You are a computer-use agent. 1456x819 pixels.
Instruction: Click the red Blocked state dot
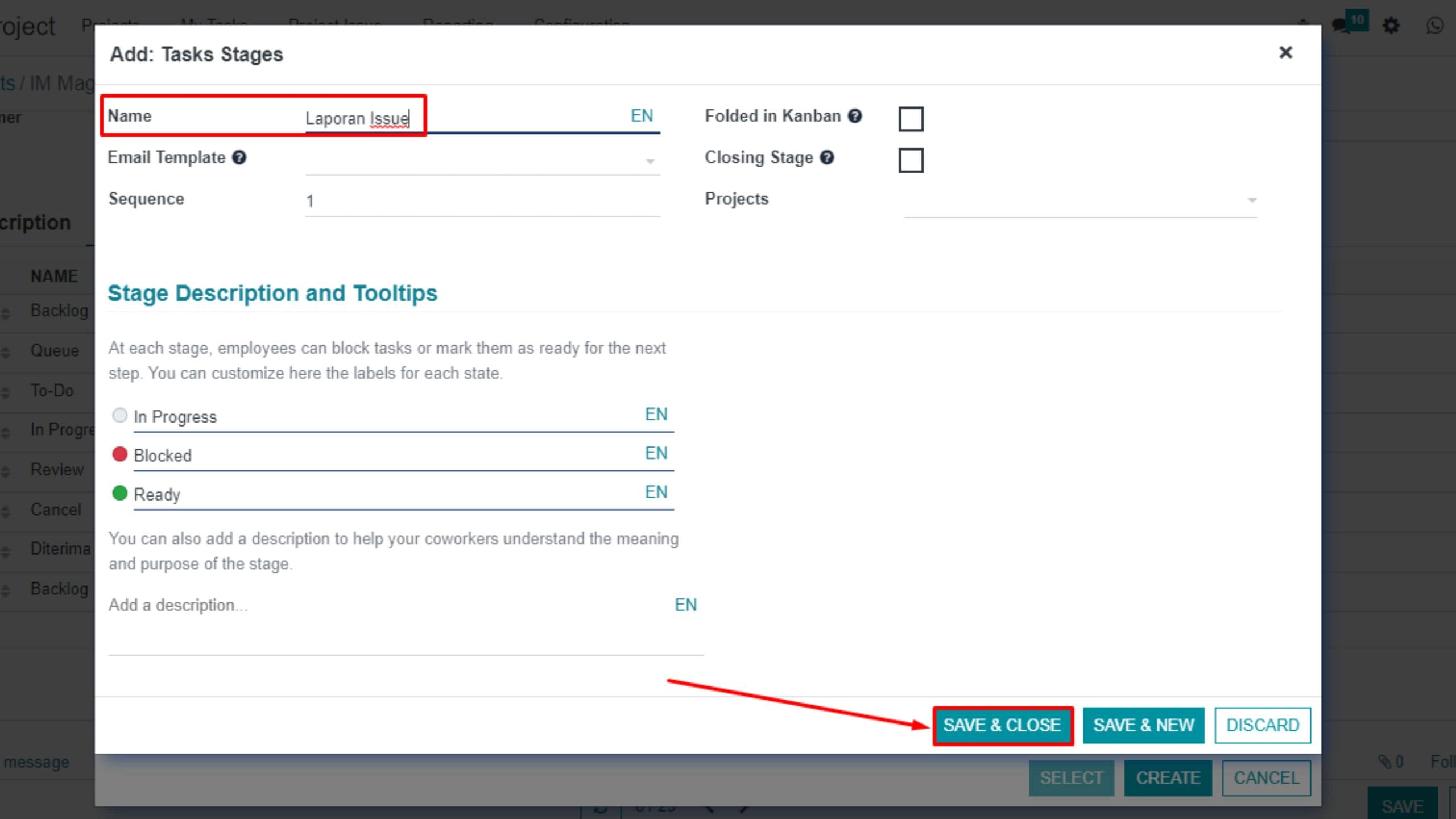click(119, 454)
